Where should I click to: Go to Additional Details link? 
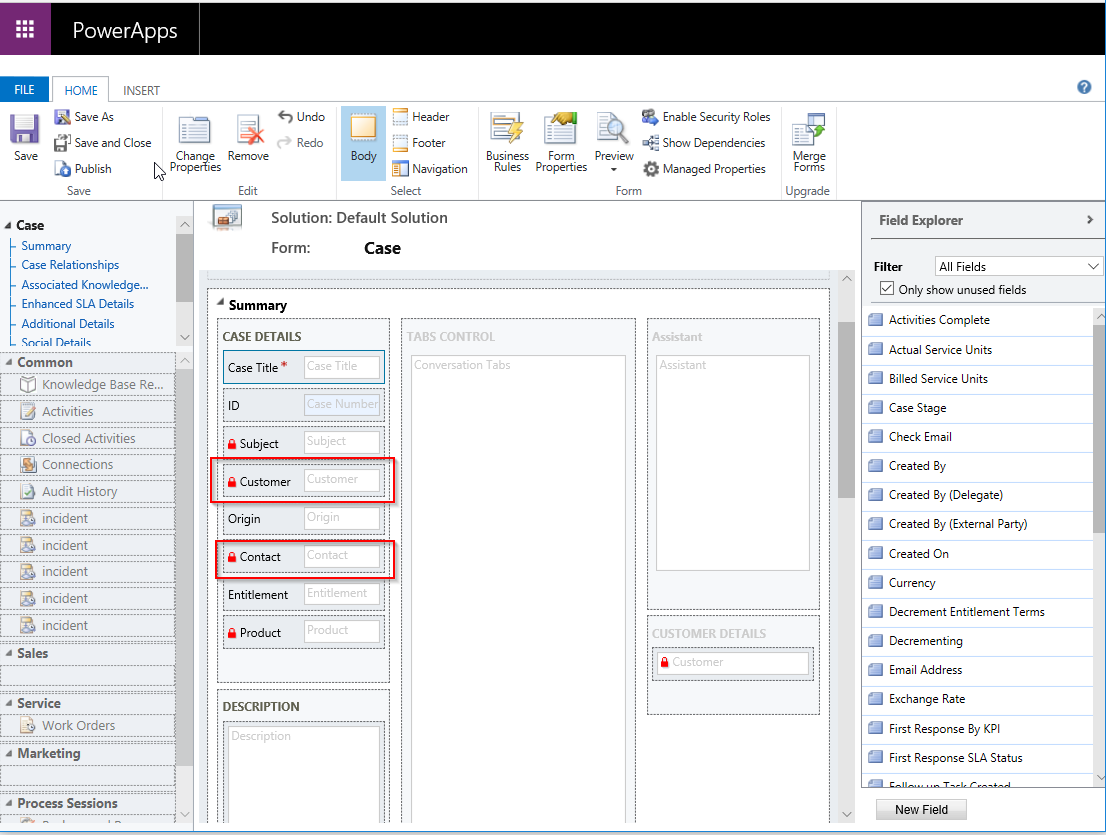click(x=68, y=324)
